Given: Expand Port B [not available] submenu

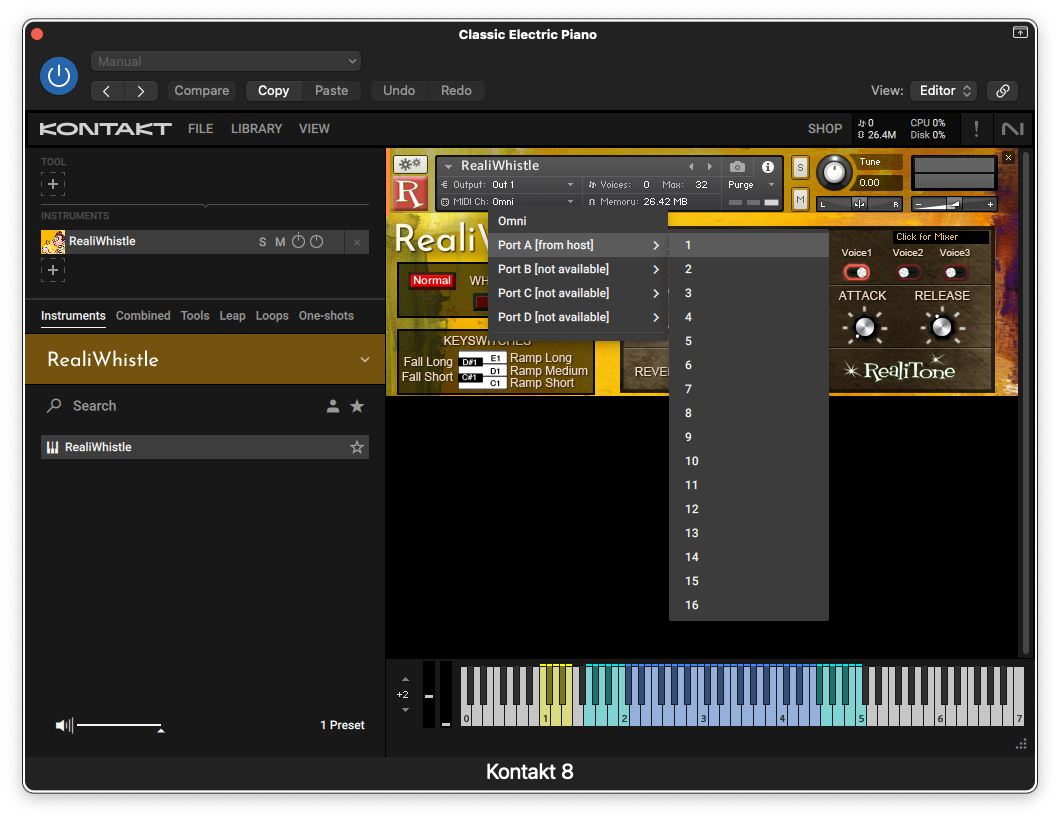Looking at the screenshot, I should (x=578, y=269).
